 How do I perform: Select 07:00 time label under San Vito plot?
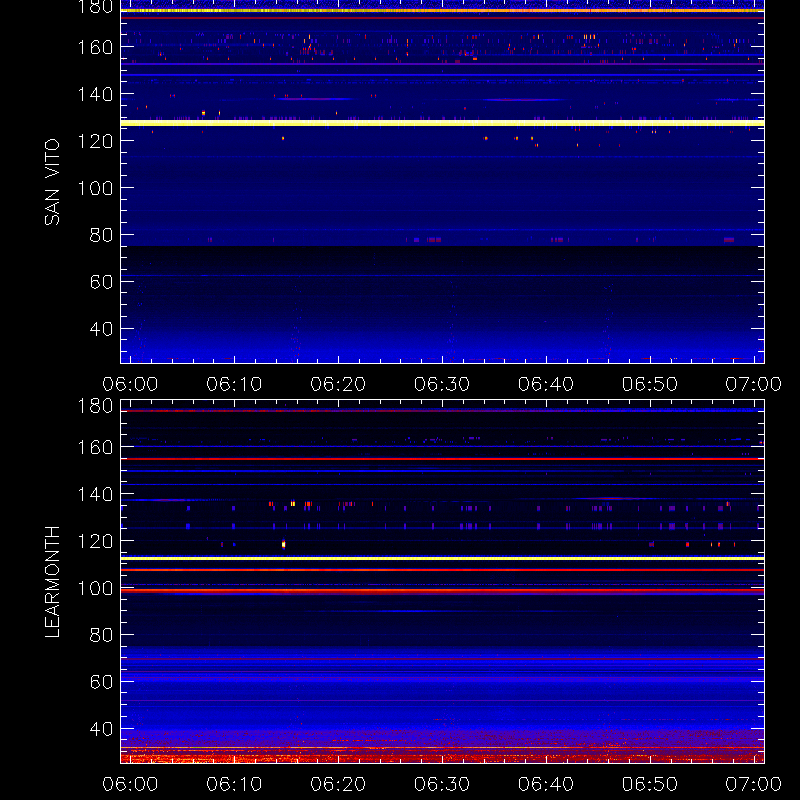point(754,384)
